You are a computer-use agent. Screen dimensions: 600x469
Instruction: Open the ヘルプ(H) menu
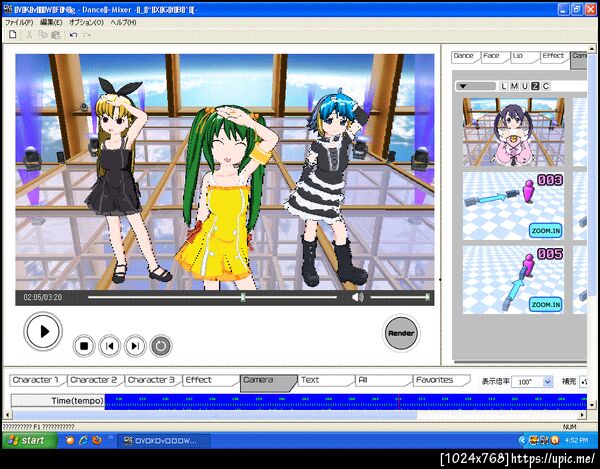pyautogui.click(x=123, y=23)
